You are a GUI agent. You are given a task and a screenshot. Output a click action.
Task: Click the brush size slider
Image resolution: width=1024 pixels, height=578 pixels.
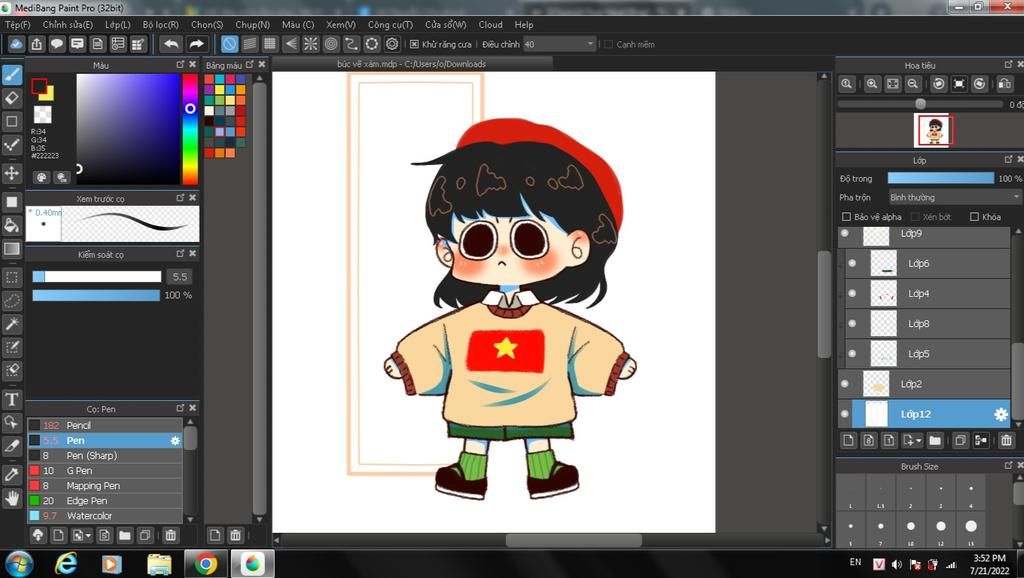click(x=97, y=277)
